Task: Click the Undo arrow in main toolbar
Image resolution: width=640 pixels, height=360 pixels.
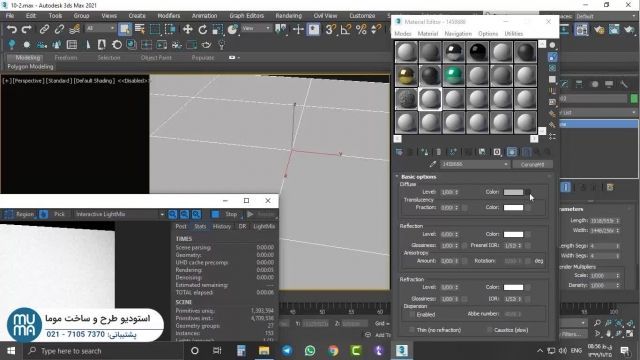Action: click(12, 29)
